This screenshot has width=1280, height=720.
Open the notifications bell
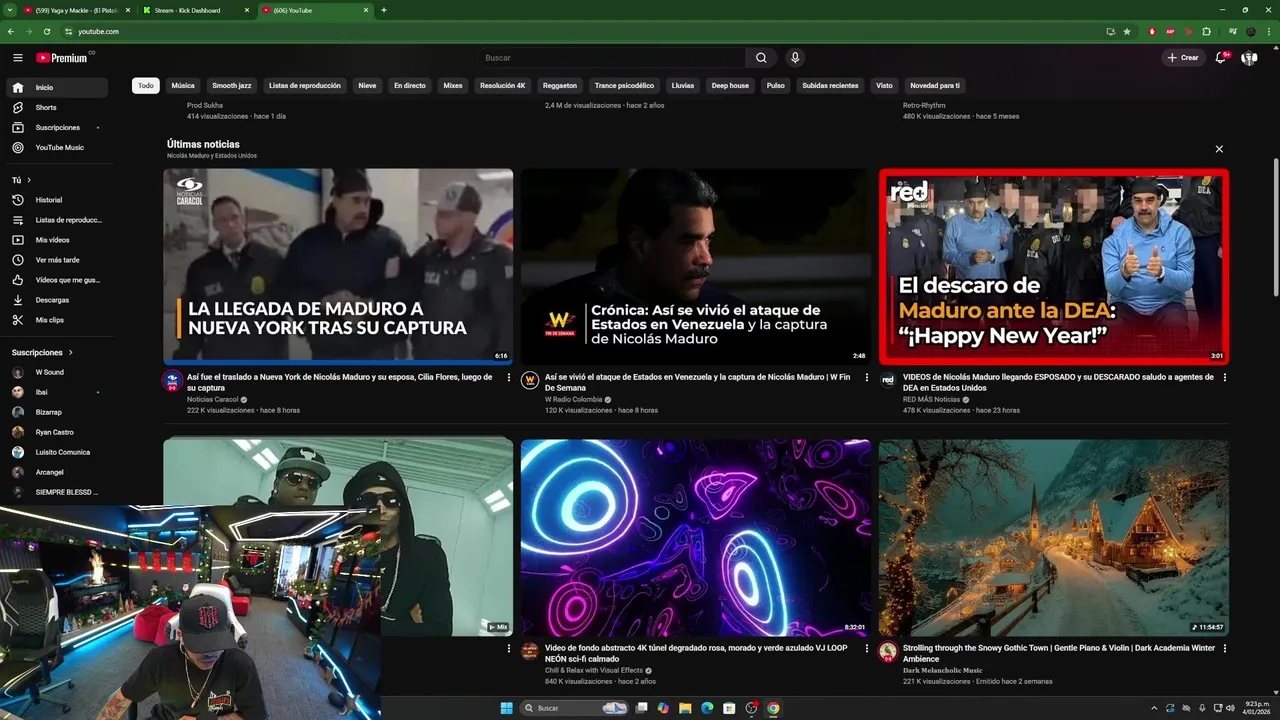1221,58
